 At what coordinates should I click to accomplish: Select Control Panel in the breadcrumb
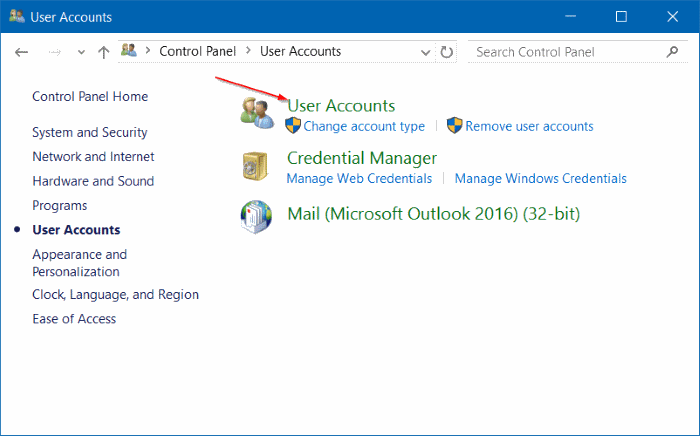coord(197,51)
